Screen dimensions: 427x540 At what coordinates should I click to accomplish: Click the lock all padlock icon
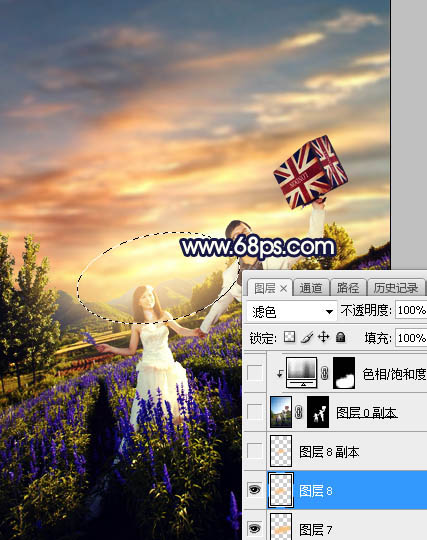pos(341,337)
